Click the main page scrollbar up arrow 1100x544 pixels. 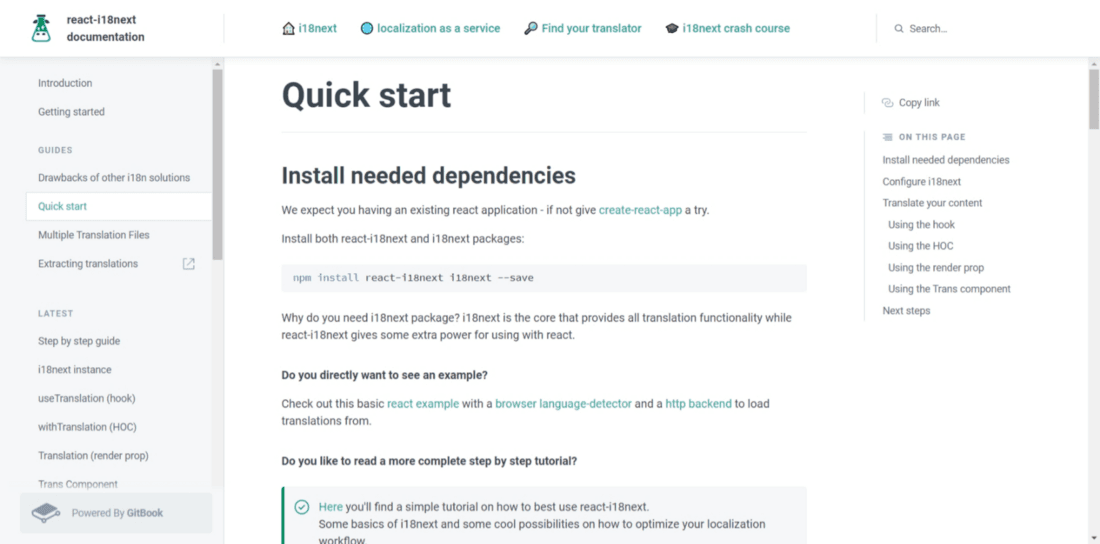click(x=1094, y=64)
